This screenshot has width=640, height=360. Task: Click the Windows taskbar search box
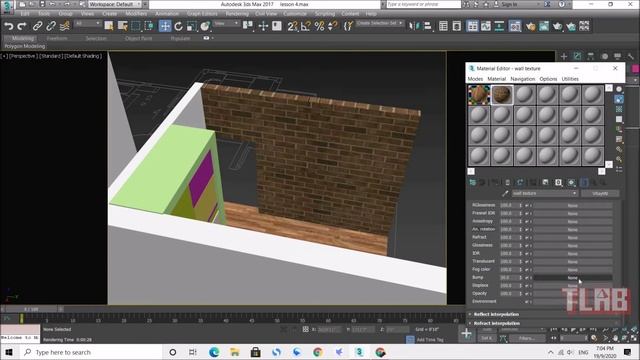point(91,352)
